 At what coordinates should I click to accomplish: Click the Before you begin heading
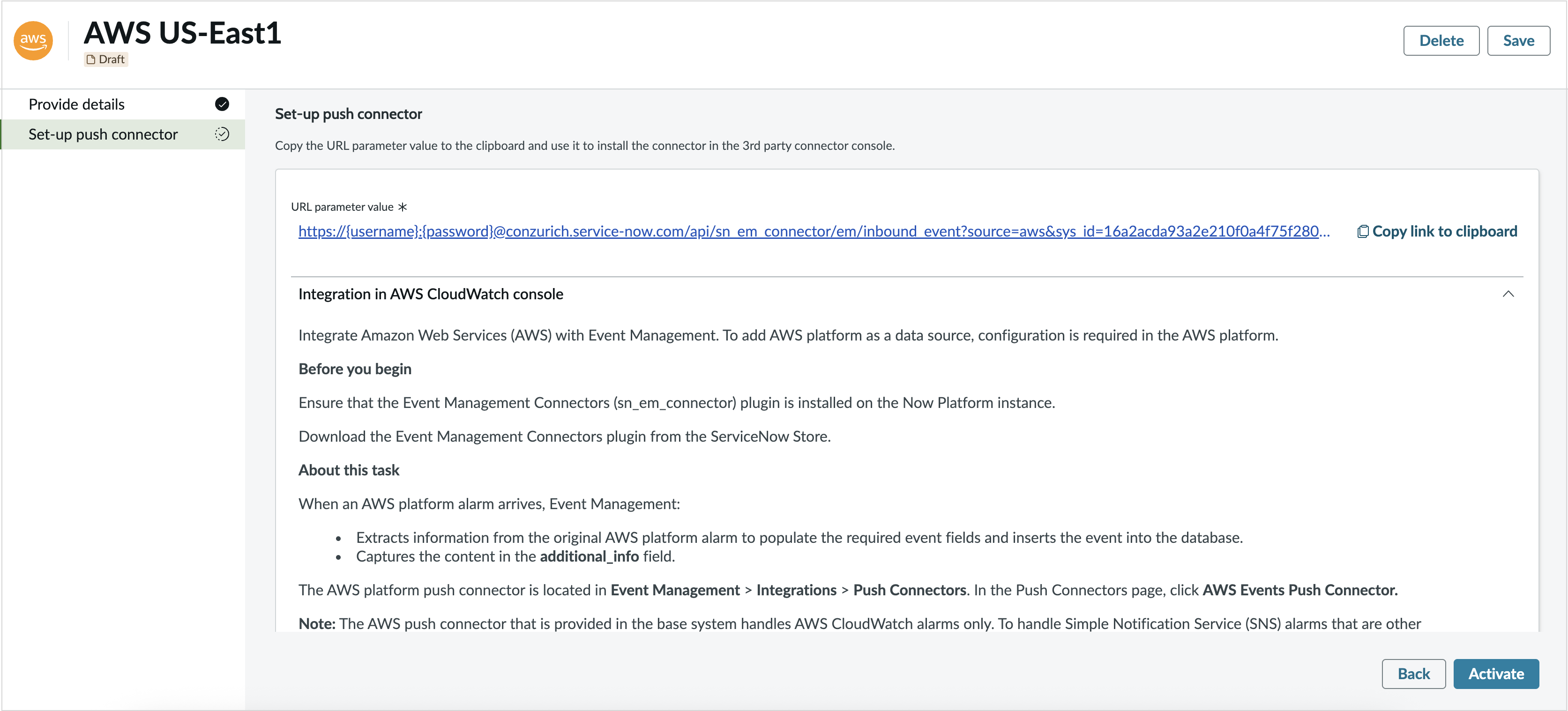355,369
